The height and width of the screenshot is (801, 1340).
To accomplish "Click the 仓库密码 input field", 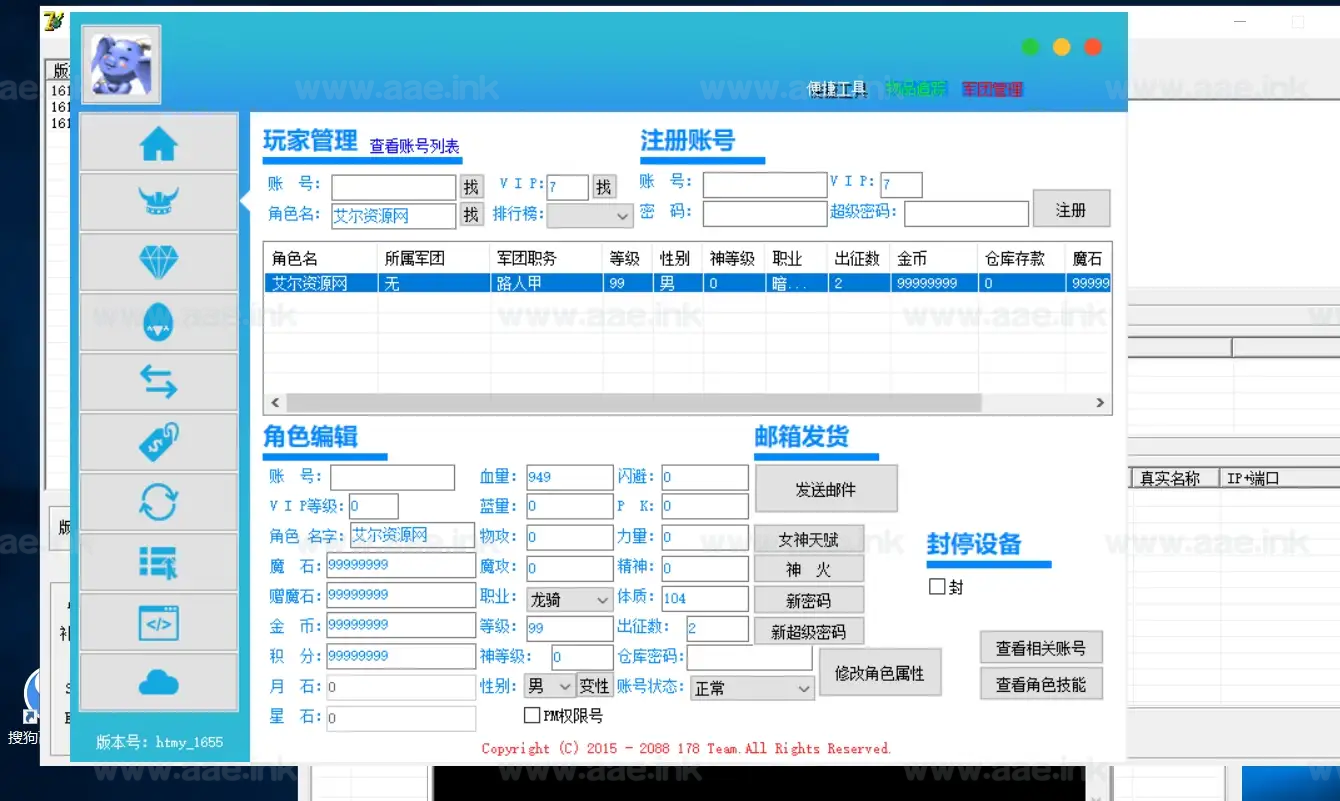I will (x=749, y=657).
